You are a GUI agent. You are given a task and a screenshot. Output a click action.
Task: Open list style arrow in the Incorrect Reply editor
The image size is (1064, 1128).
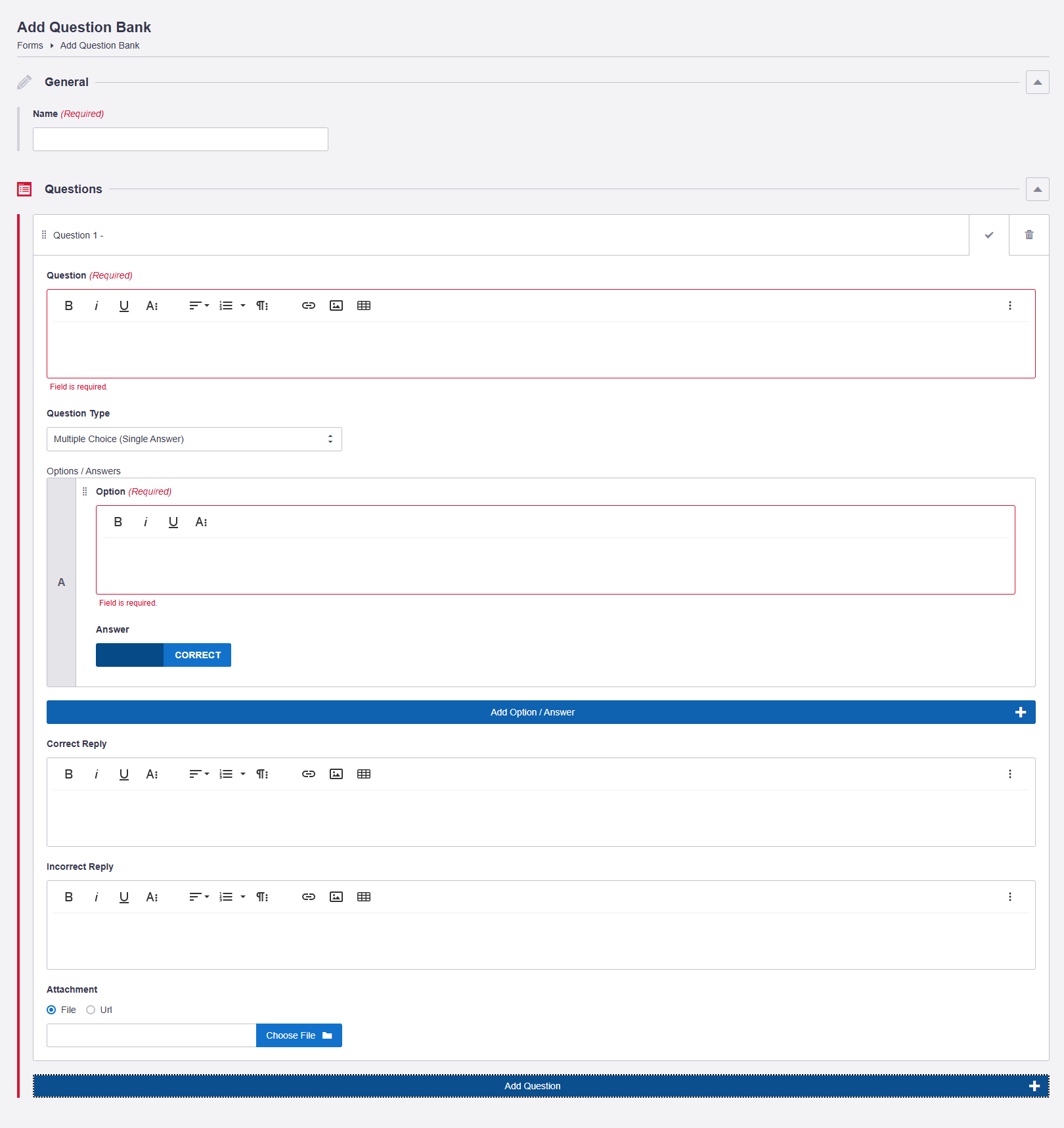pos(243,897)
